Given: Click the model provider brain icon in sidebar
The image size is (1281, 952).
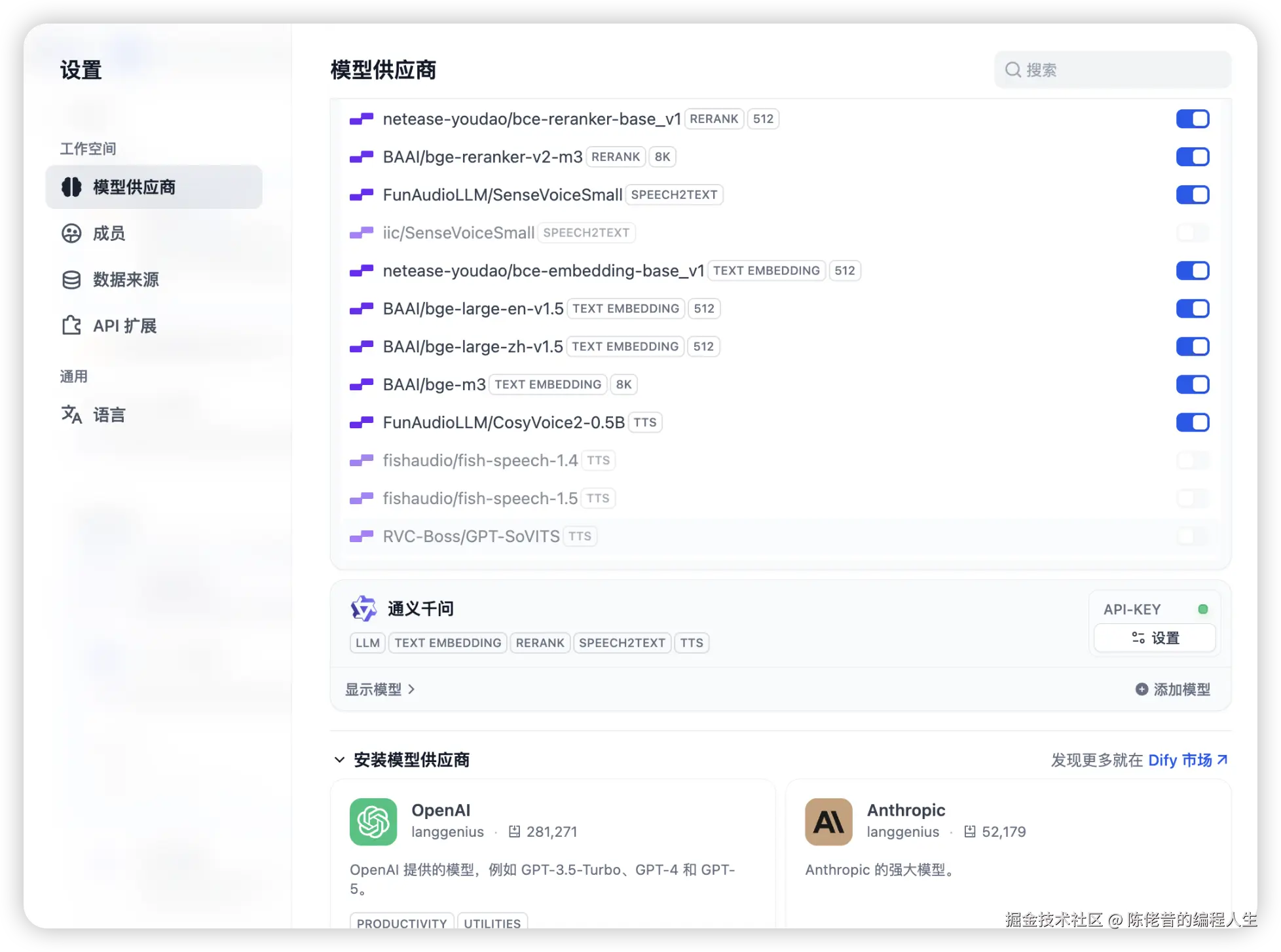Looking at the screenshot, I should click(x=71, y=187).
